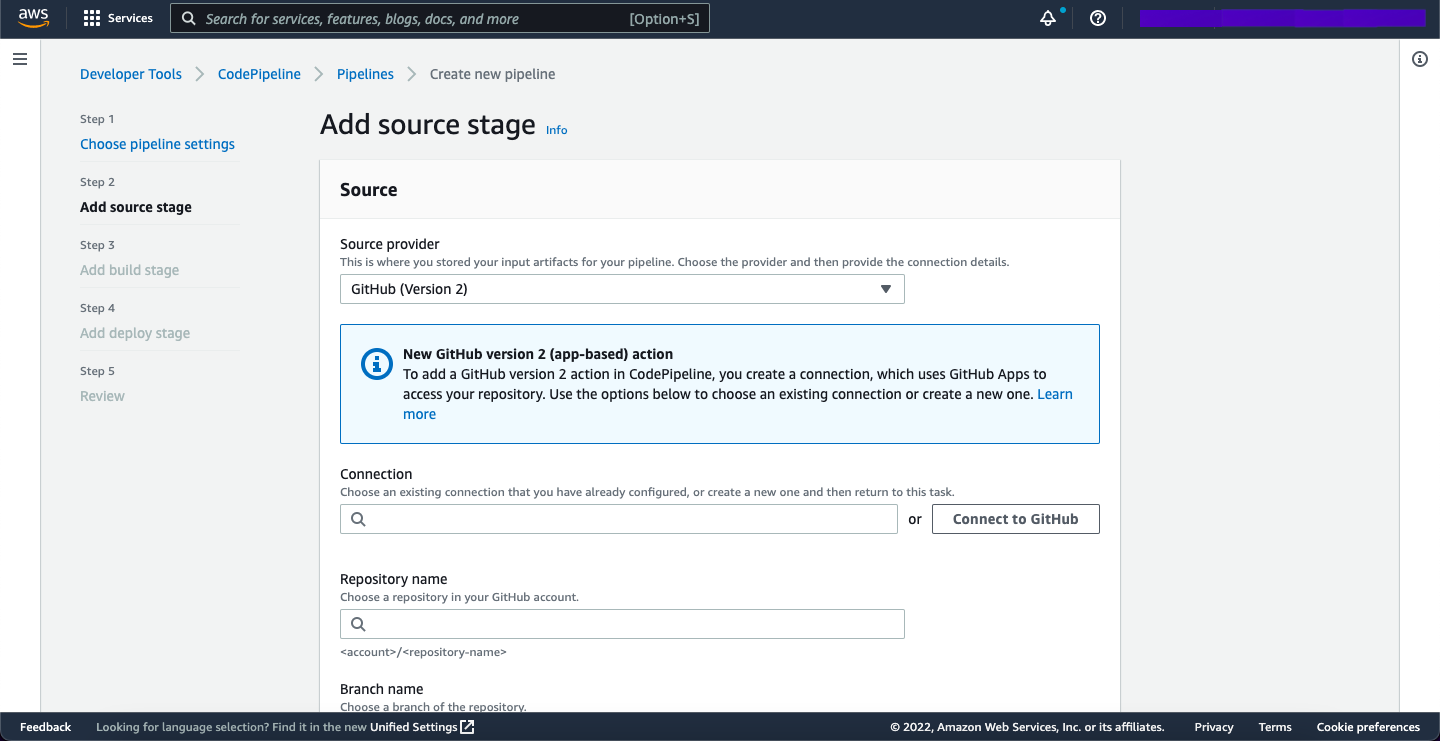The height and width of the screenshot is (741, 1440).
Task: Click the 'Branch name' label
Action: coord(381,689)
